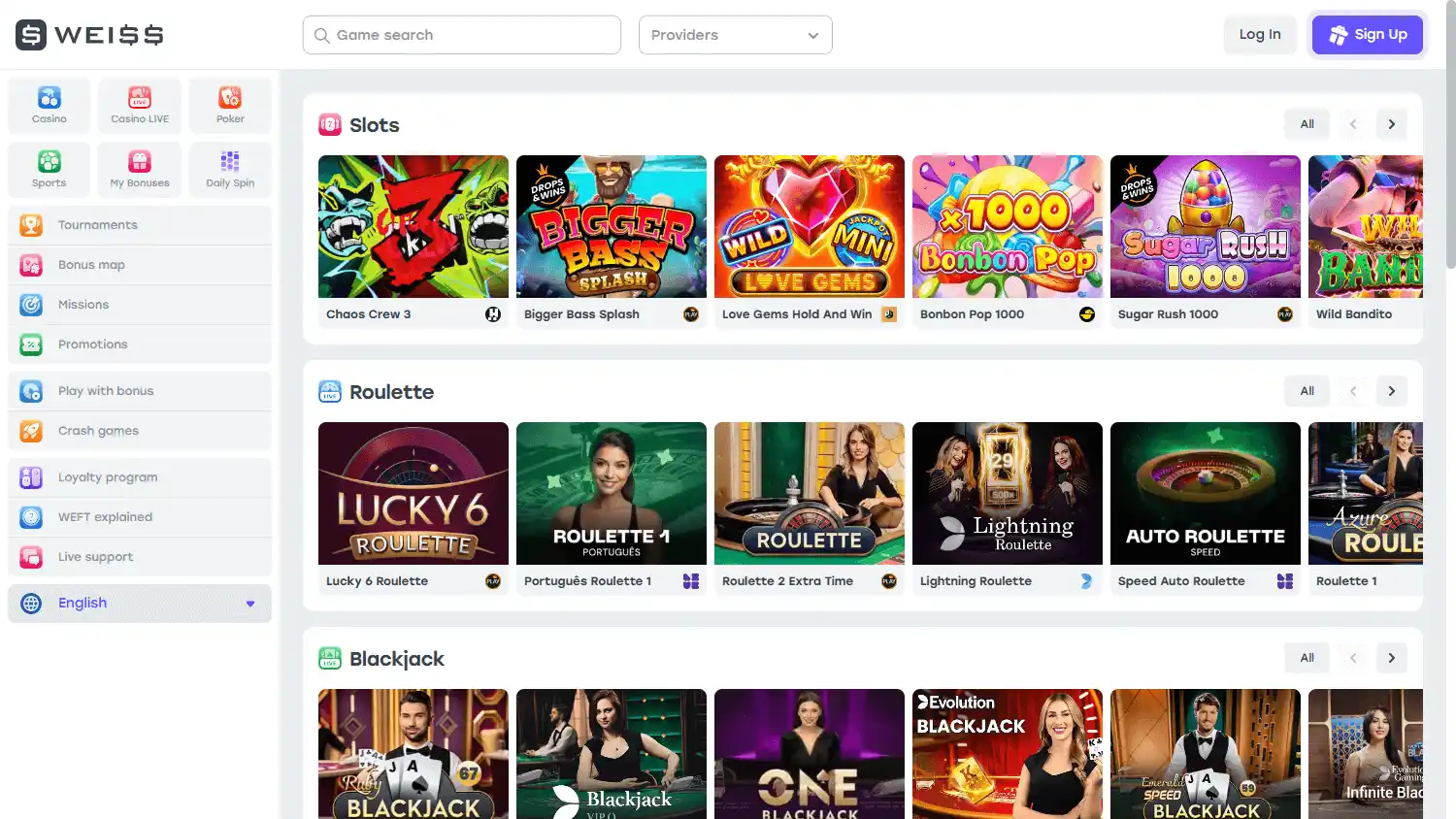Viewport: 1456px width, 819px height.
Task: Open the Chaos Crew 3 thumbnail
Action: point(414,226)
